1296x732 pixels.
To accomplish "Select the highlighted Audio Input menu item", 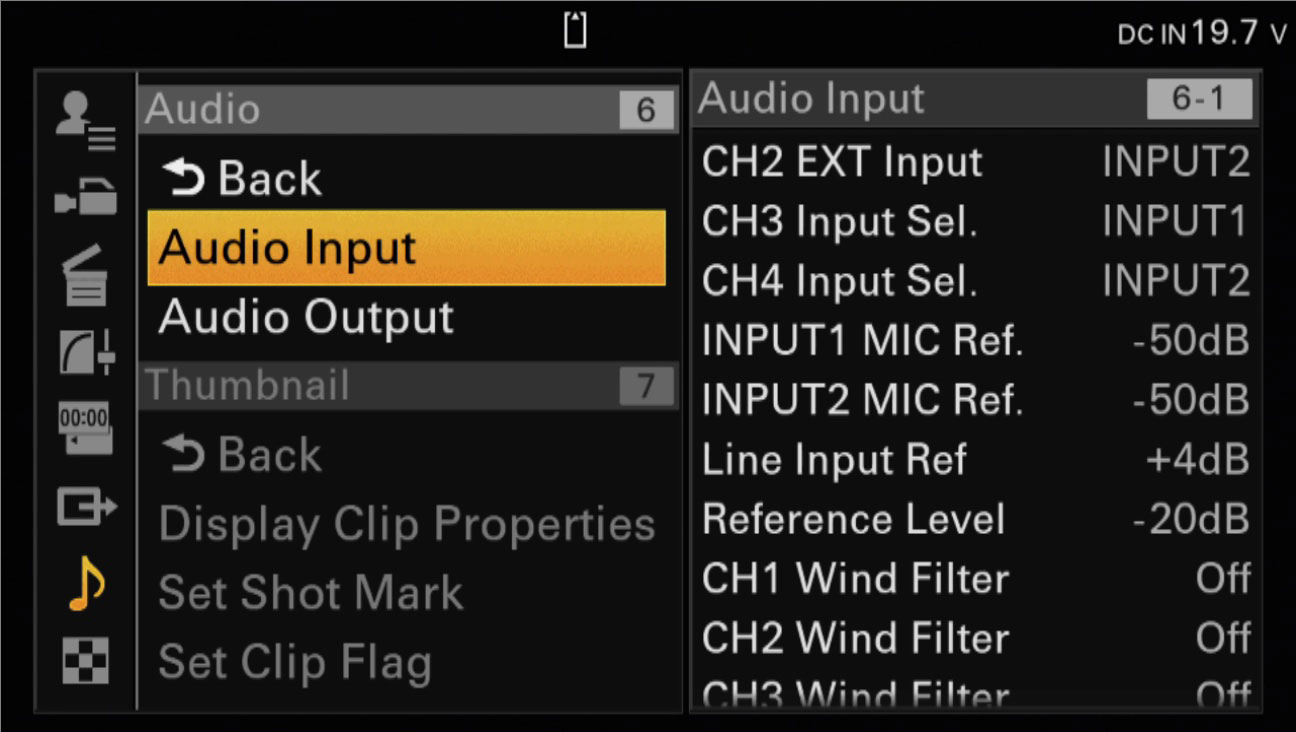I will tap(406, 247).
